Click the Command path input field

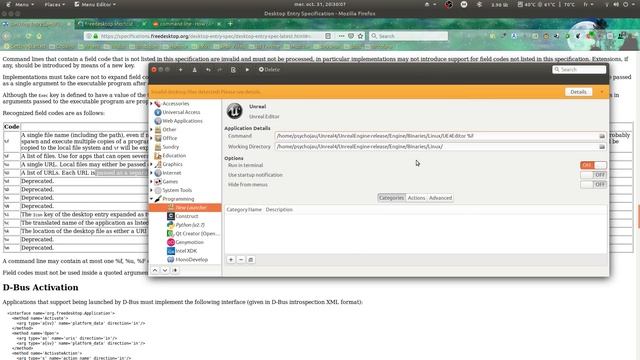[436, 136]
